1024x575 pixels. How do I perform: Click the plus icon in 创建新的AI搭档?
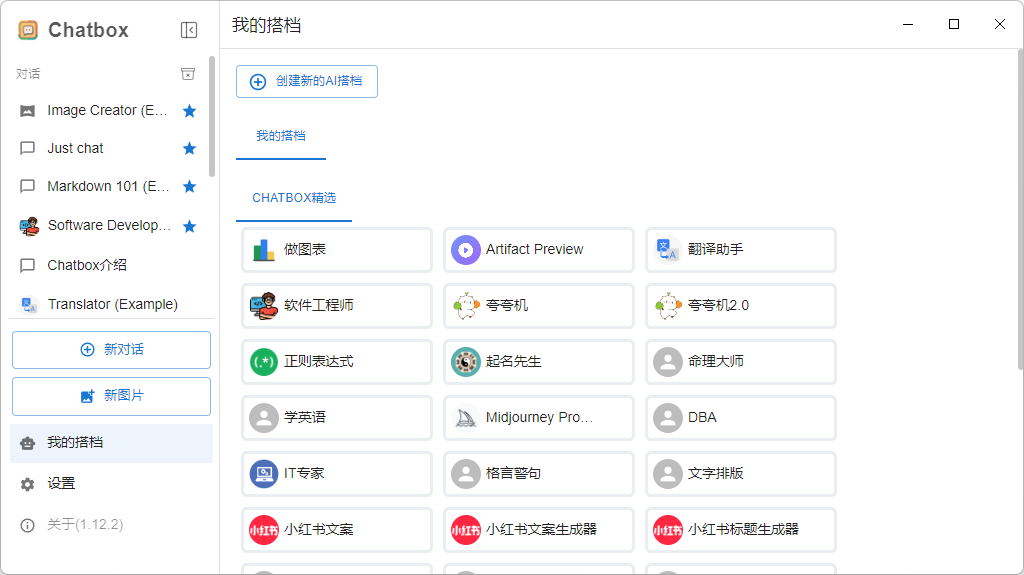tap(258, 82)
